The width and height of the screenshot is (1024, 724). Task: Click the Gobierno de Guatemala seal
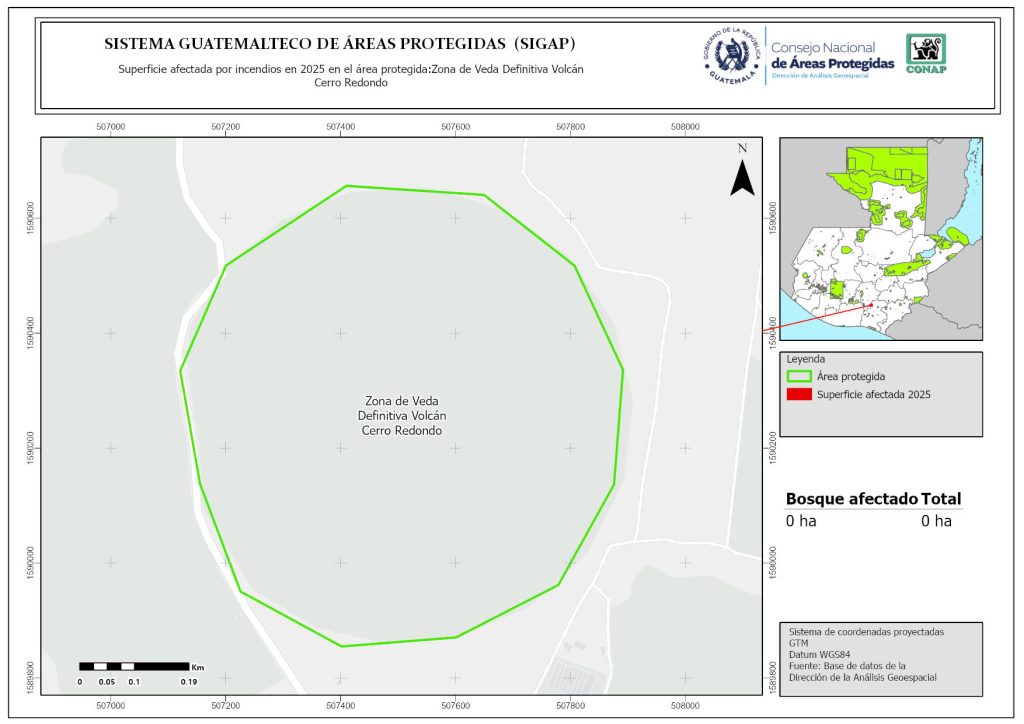coord(733,54)
